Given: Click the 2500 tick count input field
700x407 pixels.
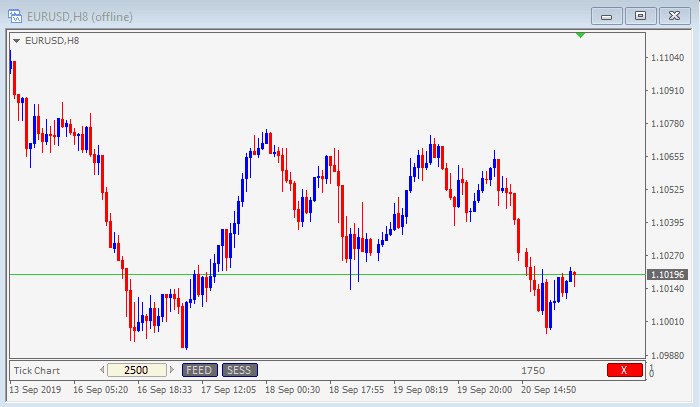Looking at the screenshot, I should coord(136,370).
